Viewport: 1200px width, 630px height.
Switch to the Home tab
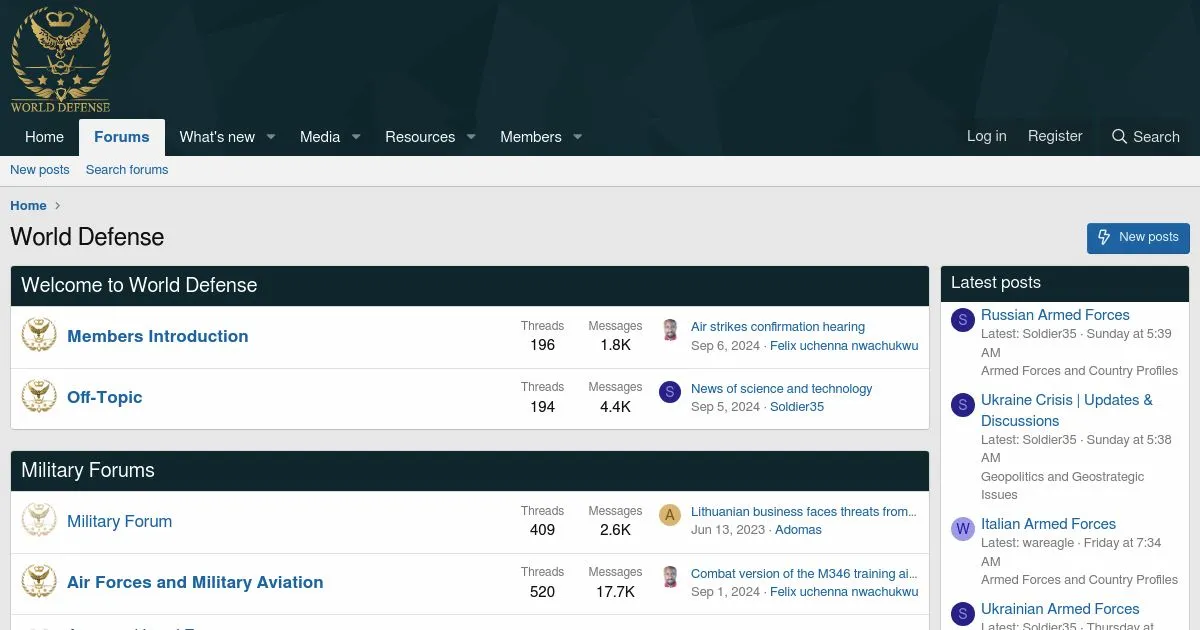tap(44, 137)
